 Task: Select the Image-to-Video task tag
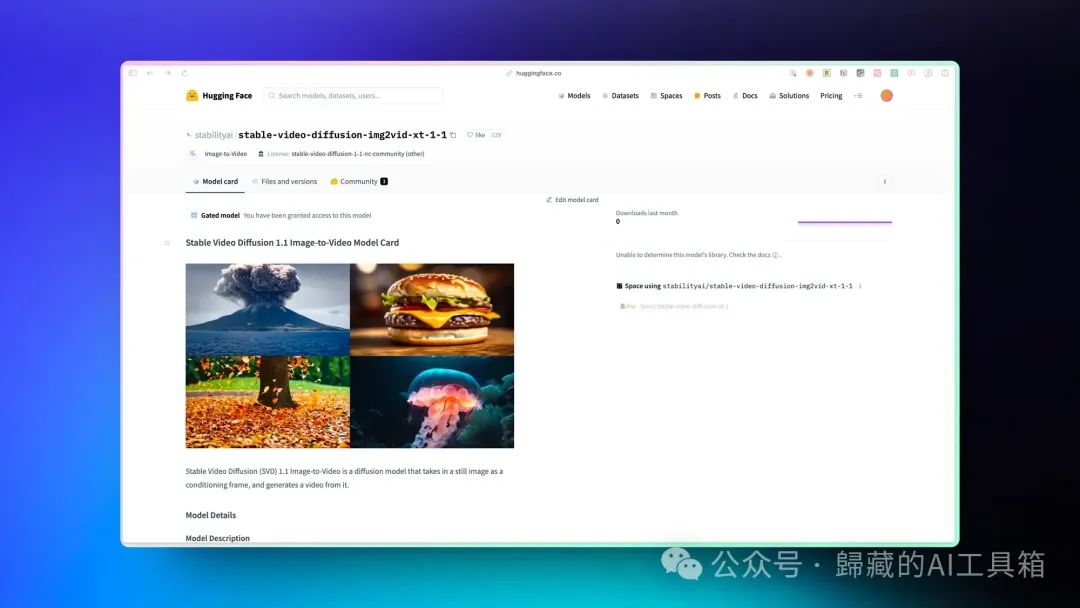pos(218,154)
